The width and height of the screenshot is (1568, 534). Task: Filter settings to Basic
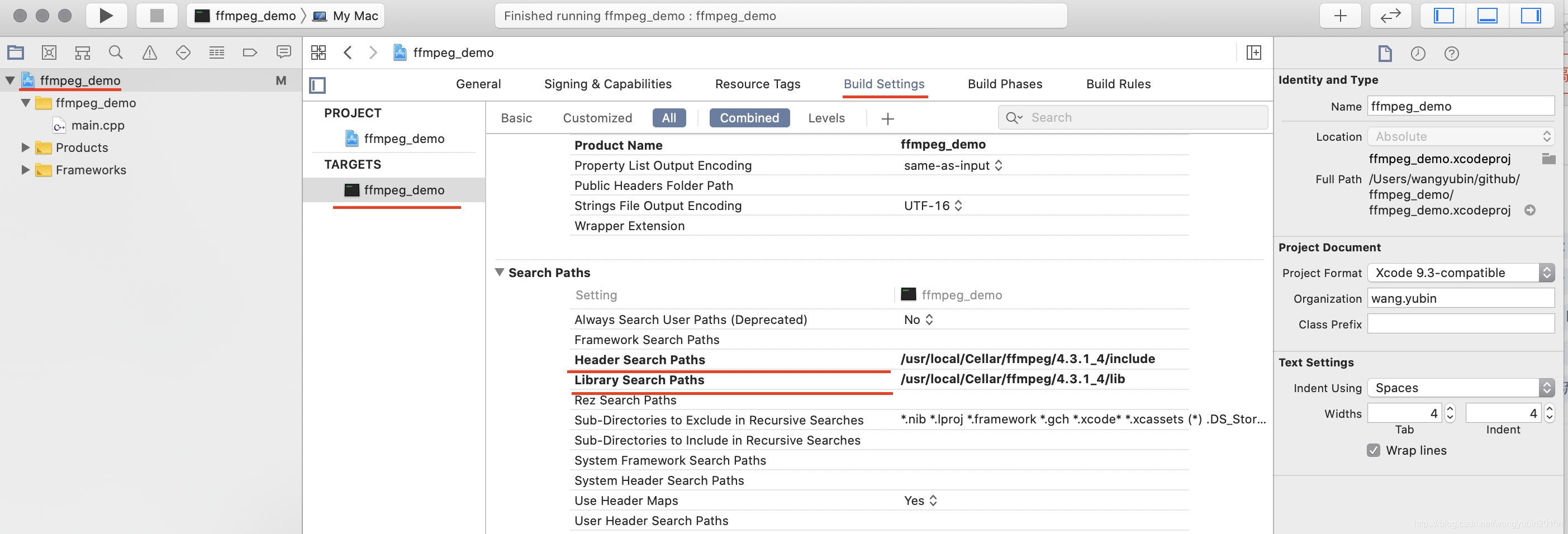pyautogui.click(x=516, y=118)
